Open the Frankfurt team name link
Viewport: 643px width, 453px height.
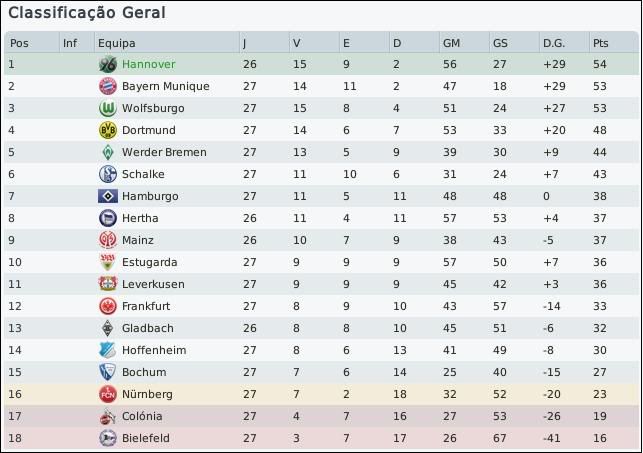coord(146,306)
